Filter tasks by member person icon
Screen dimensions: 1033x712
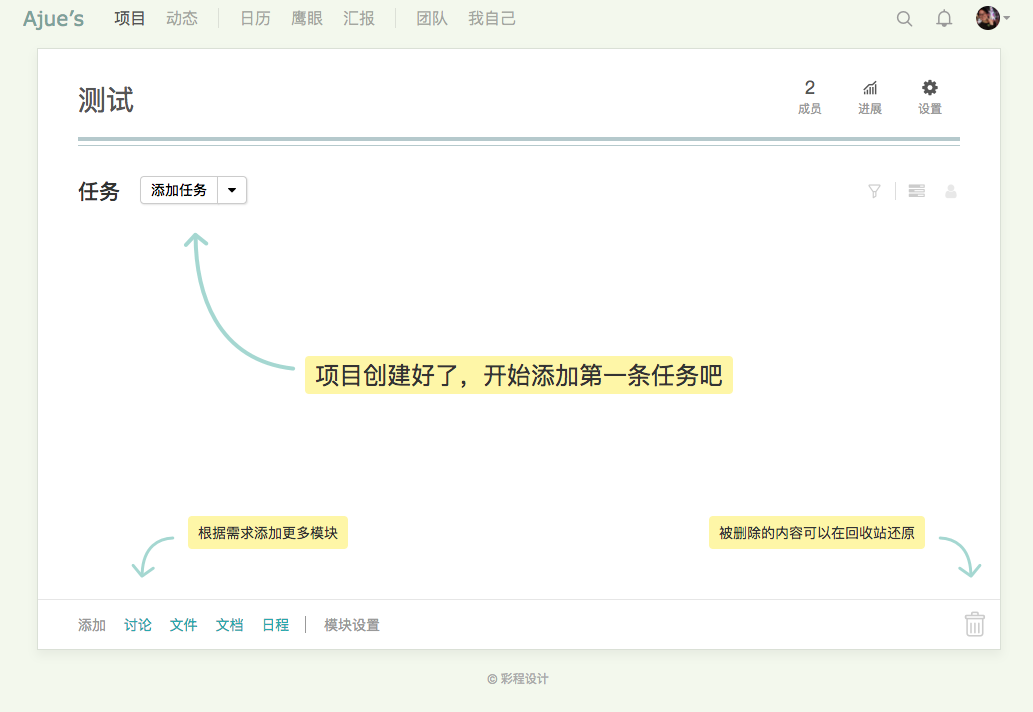[951, 191]
